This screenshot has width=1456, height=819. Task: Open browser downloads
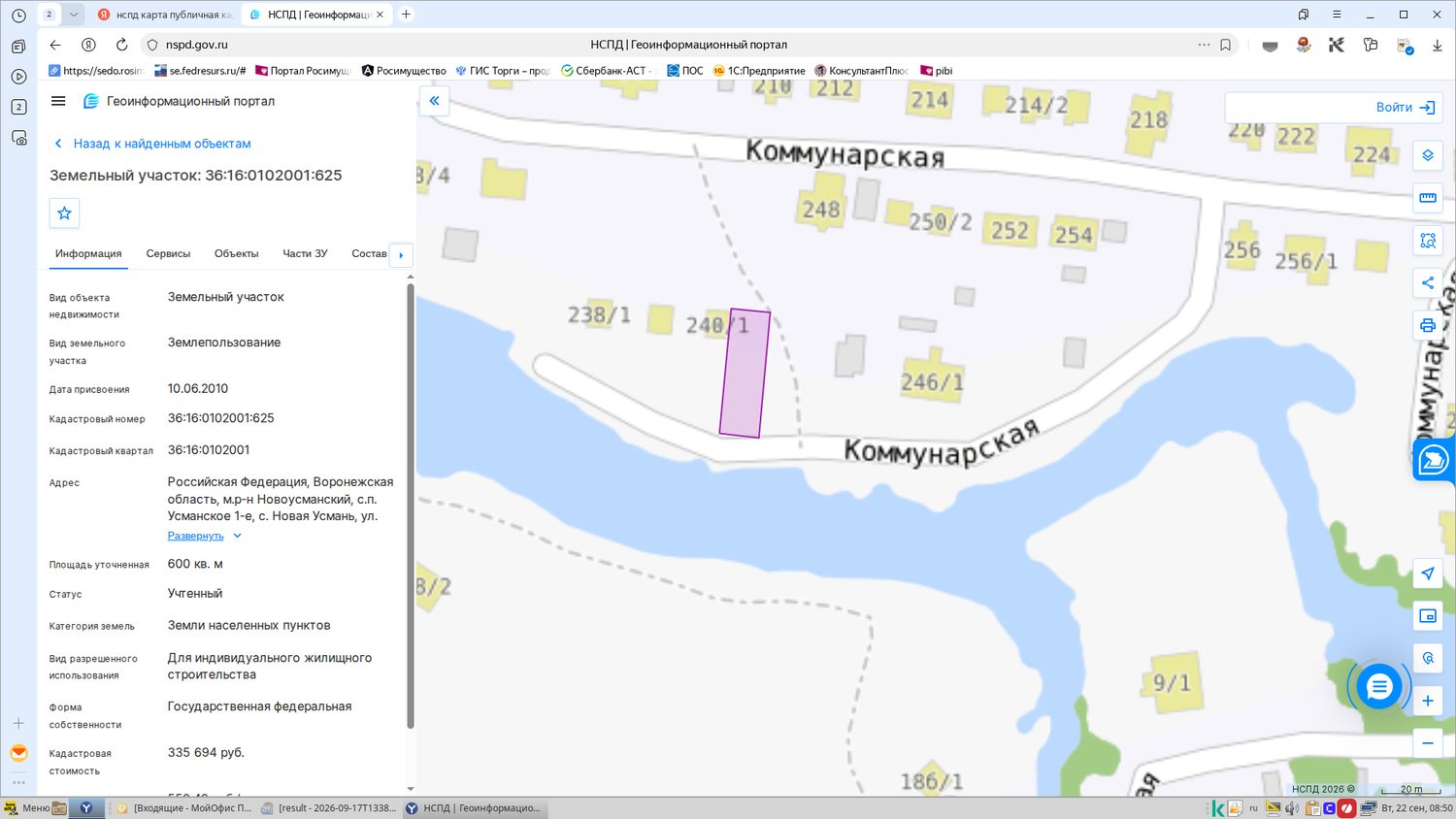(1437, 45)
